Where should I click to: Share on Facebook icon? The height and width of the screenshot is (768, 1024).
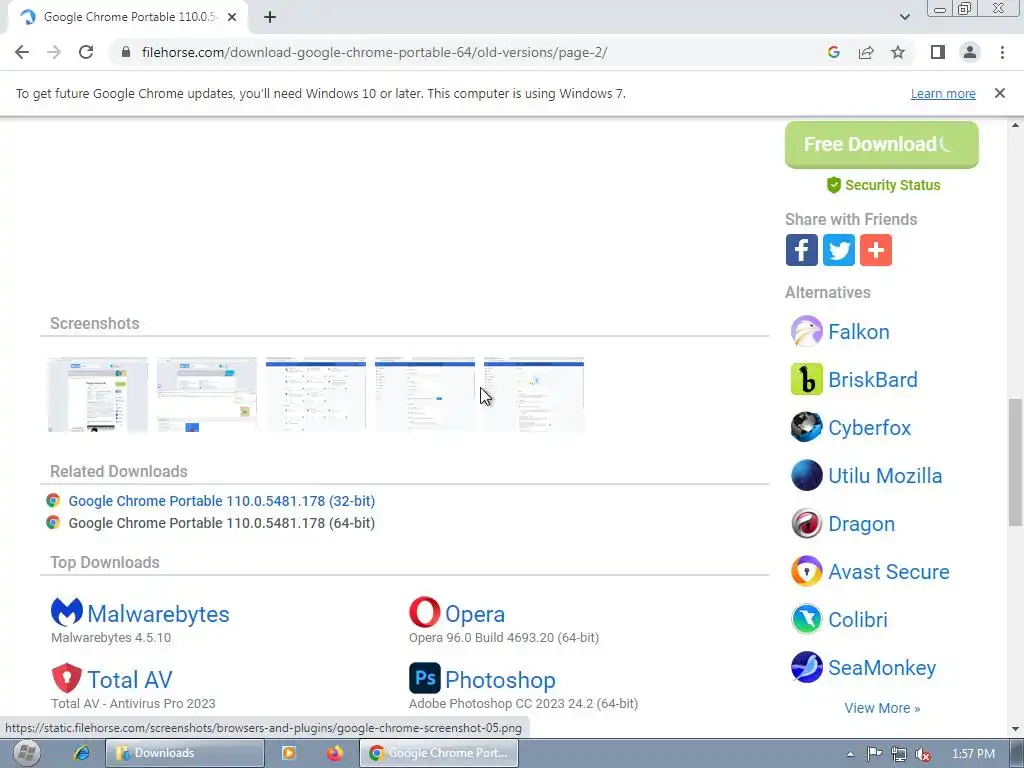click(x=801, y=250)
